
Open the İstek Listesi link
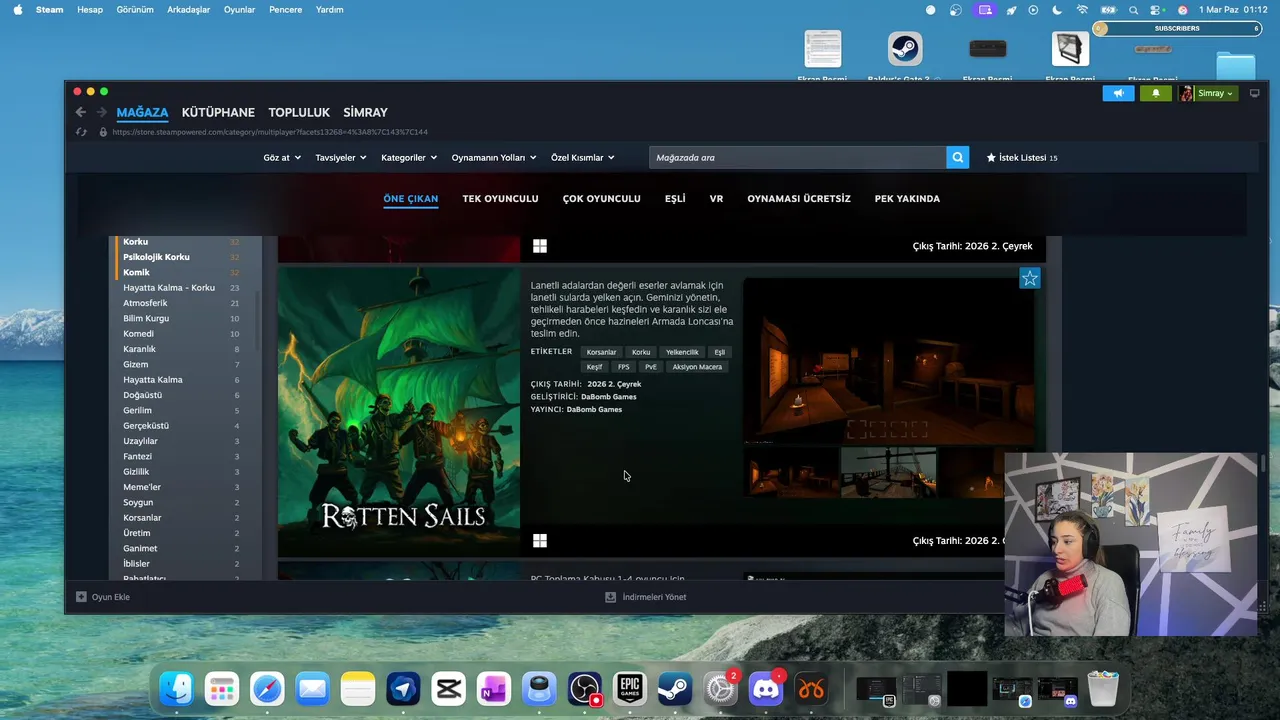pos(1022,157)
